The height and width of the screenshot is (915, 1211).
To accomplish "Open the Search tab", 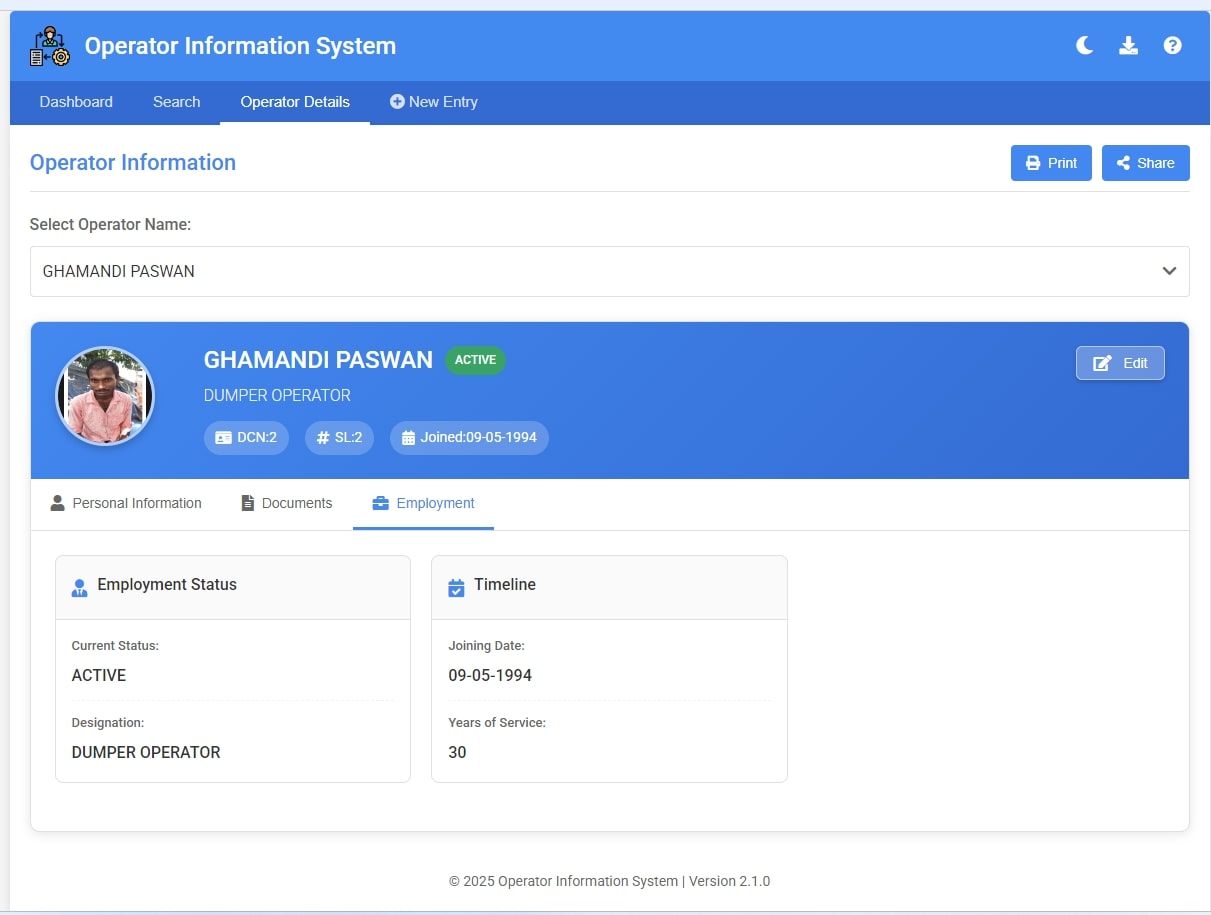I will coord(176,102).
